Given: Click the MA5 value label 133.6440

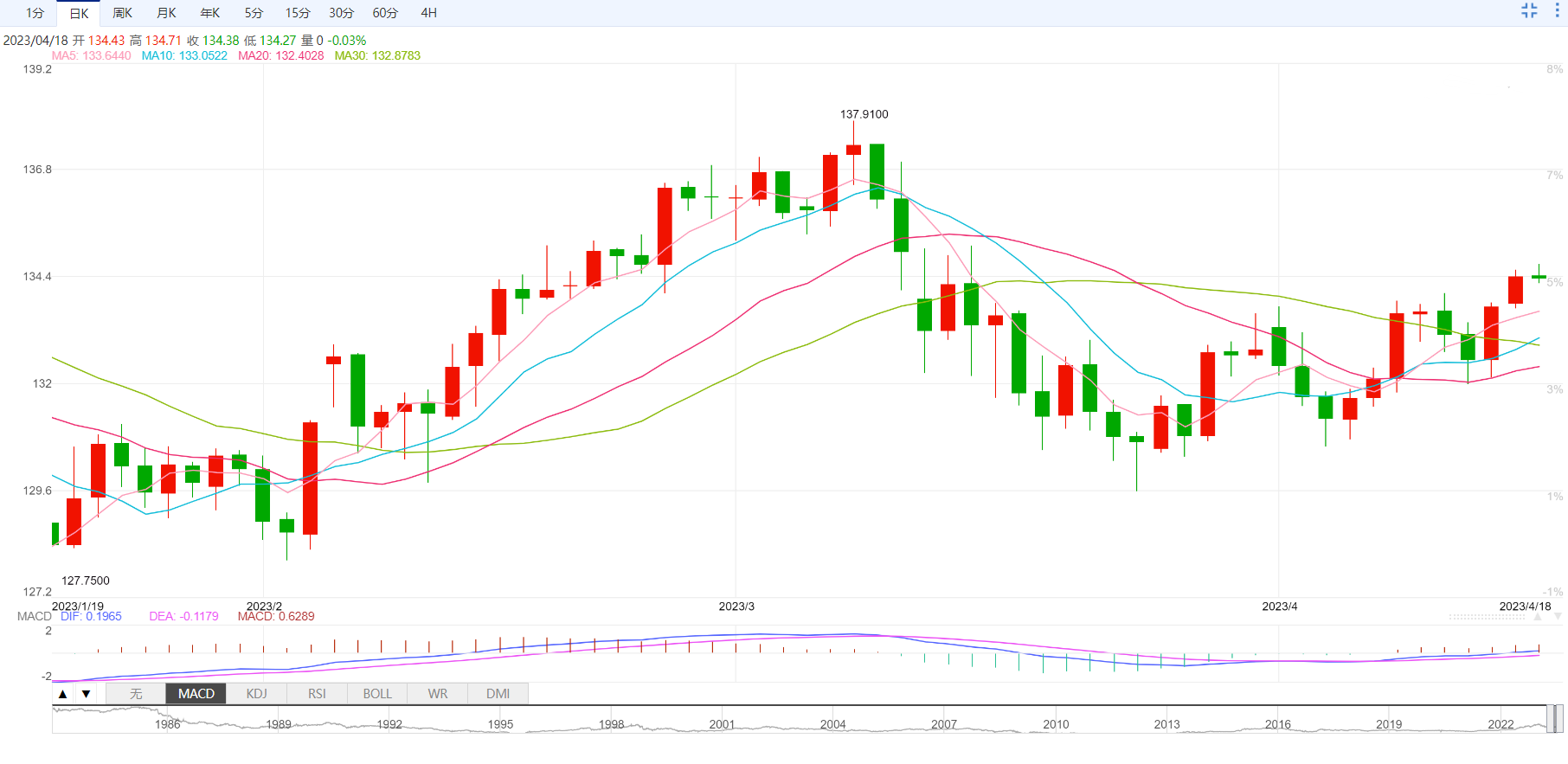Looking at the screenshot, I should pyautogui.click(x=91, y=55).
